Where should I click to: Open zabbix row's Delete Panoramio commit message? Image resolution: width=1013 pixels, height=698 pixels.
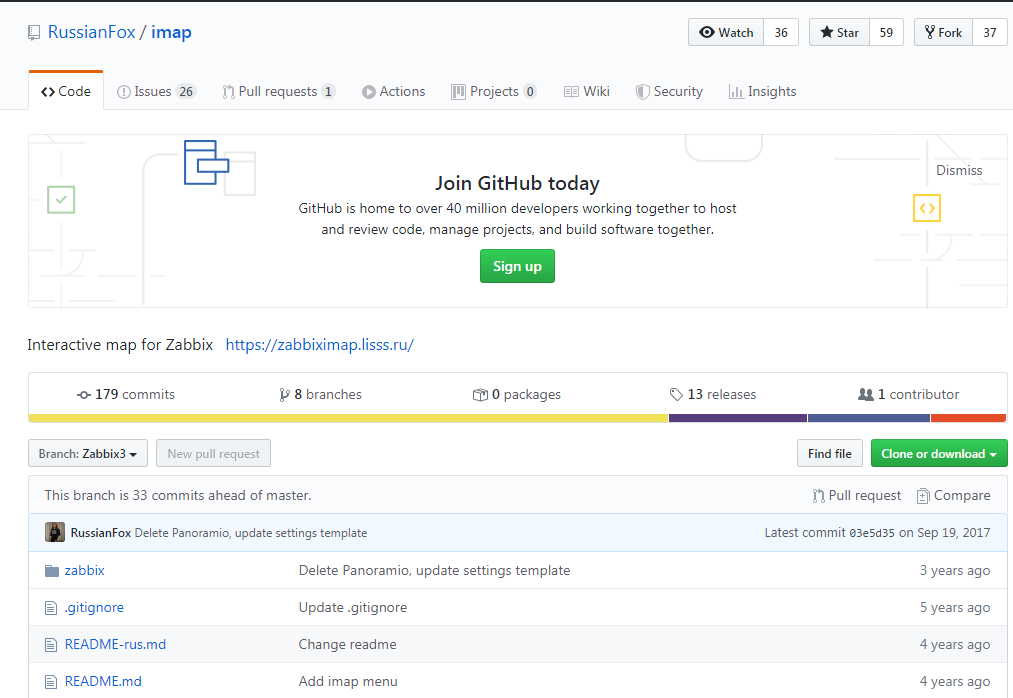(x=434, y=570)
